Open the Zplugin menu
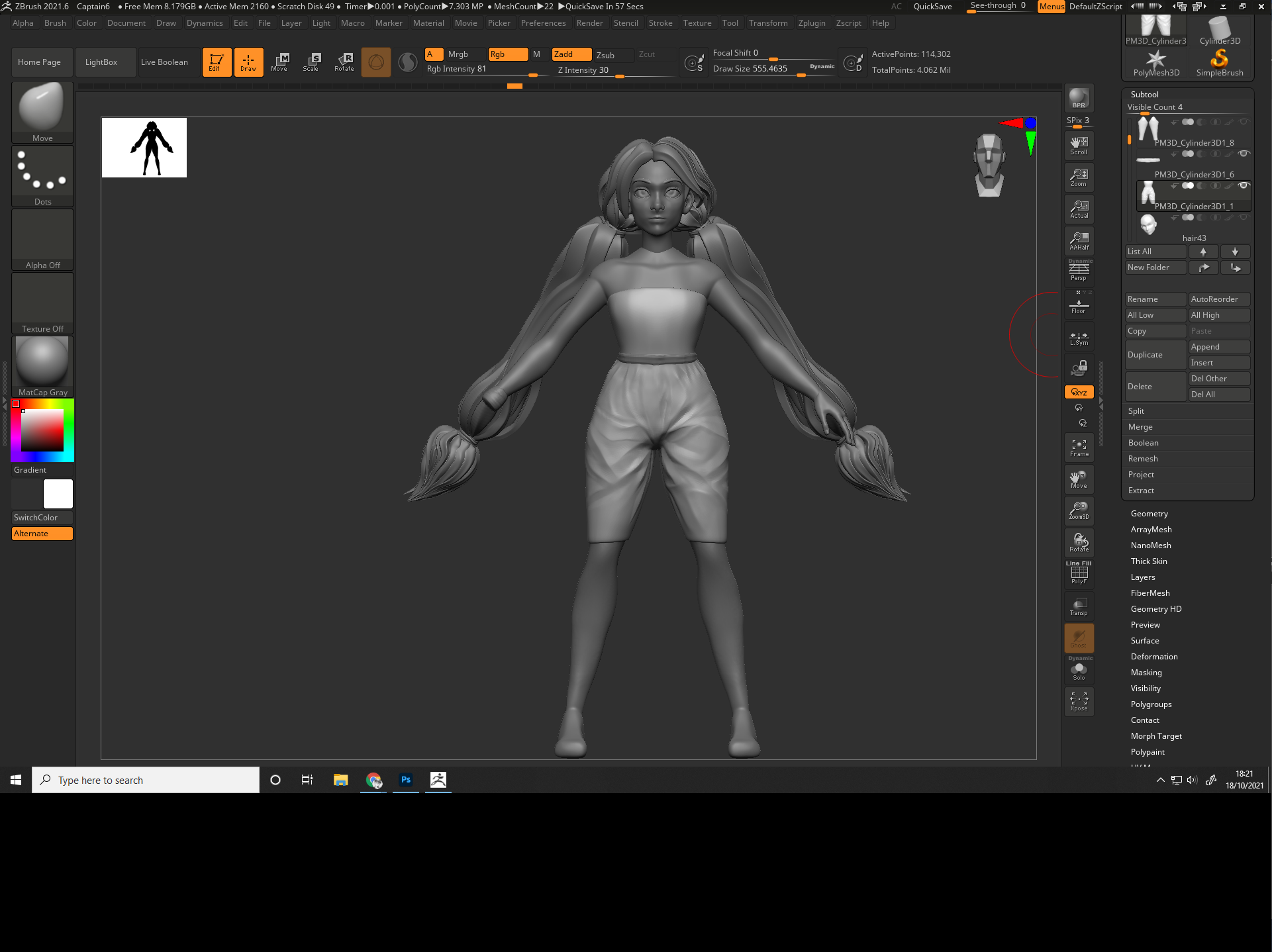Viewport: 1272px width, 952px height. tap(811, 23)
